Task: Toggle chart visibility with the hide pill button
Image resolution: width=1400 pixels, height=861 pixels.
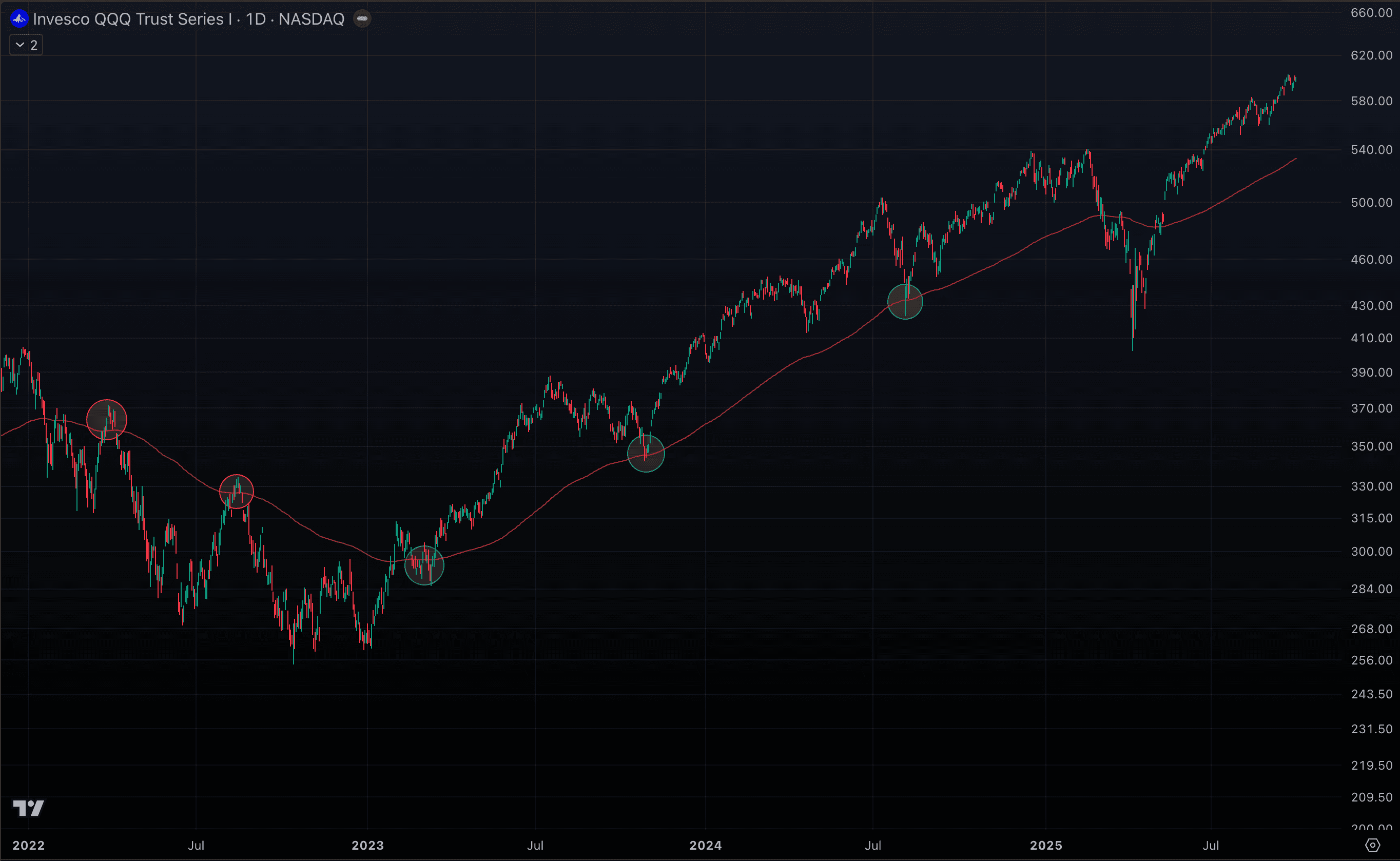Action: click(x=363, y=18)
